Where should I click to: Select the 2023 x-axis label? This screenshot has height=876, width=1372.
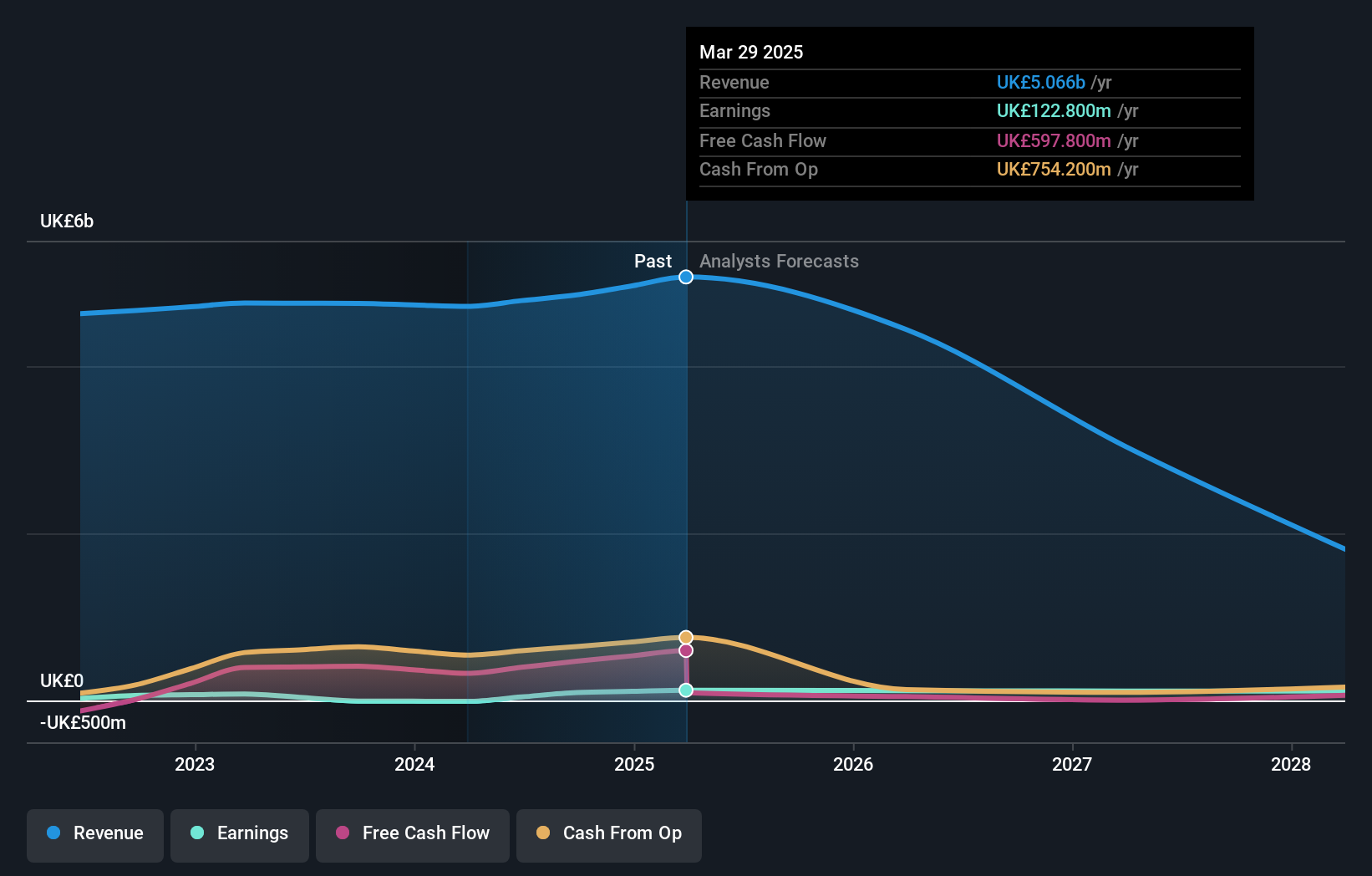coord(195,764)
